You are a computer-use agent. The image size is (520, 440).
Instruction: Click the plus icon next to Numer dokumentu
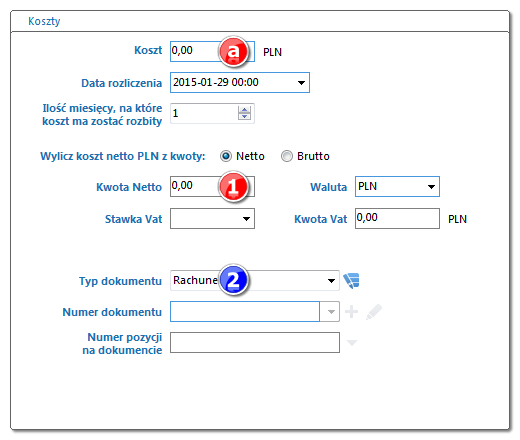pos(351,312)
